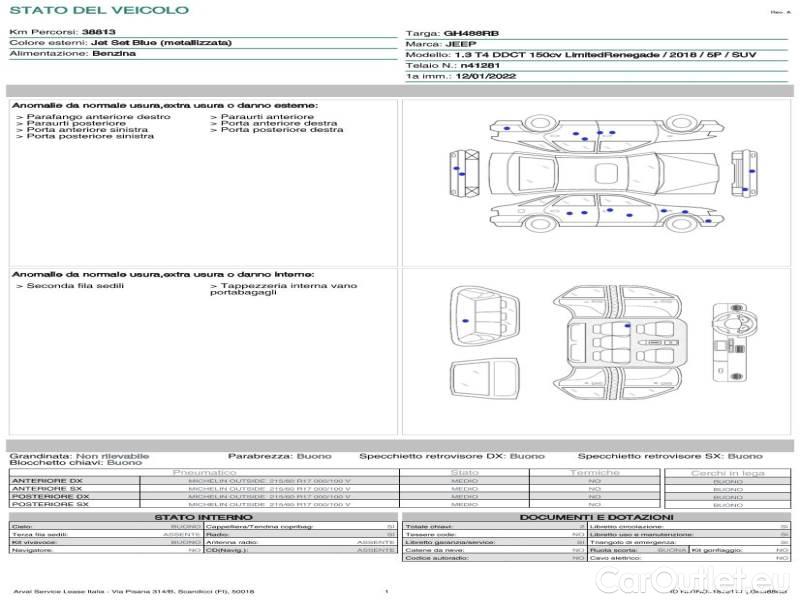Click the Parabrezza: Buono text
Image resolution: width=800 pixels, height=600 pixels.
(x=280, y=456)
